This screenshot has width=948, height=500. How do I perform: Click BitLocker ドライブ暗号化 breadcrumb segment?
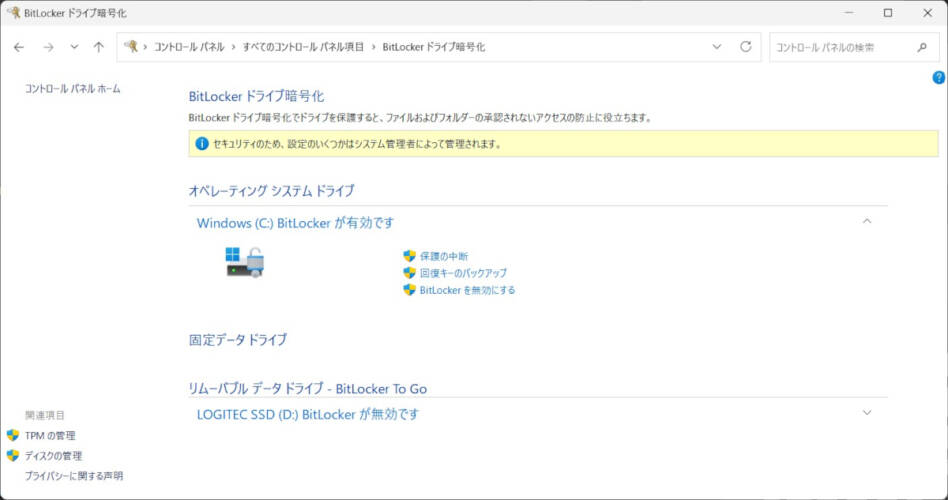click(433, 47)
